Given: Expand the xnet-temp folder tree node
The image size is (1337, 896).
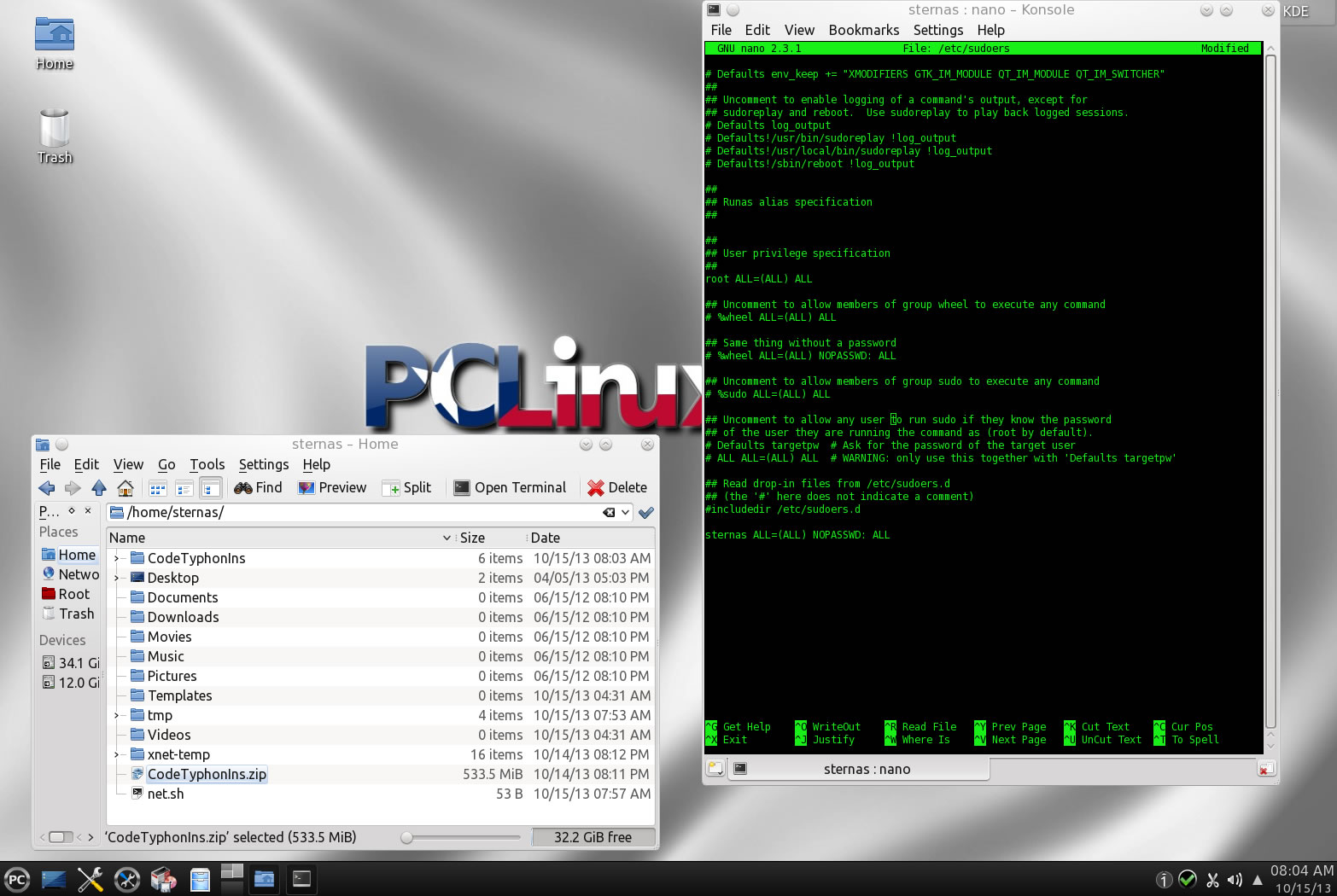Looking at the screenshot, I should pos(116,755).
